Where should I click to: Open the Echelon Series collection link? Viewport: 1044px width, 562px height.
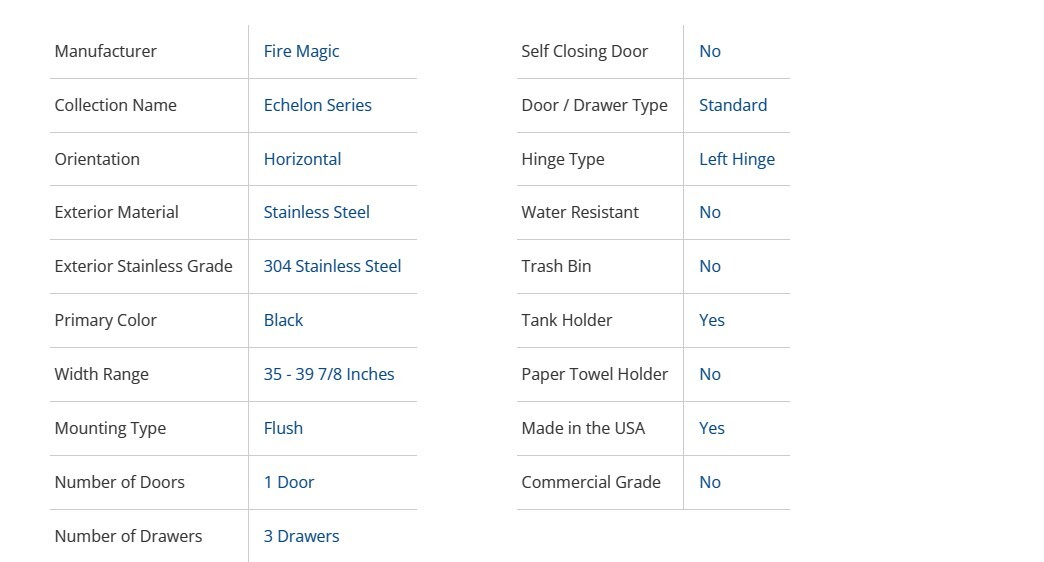(x=317, y=105)
